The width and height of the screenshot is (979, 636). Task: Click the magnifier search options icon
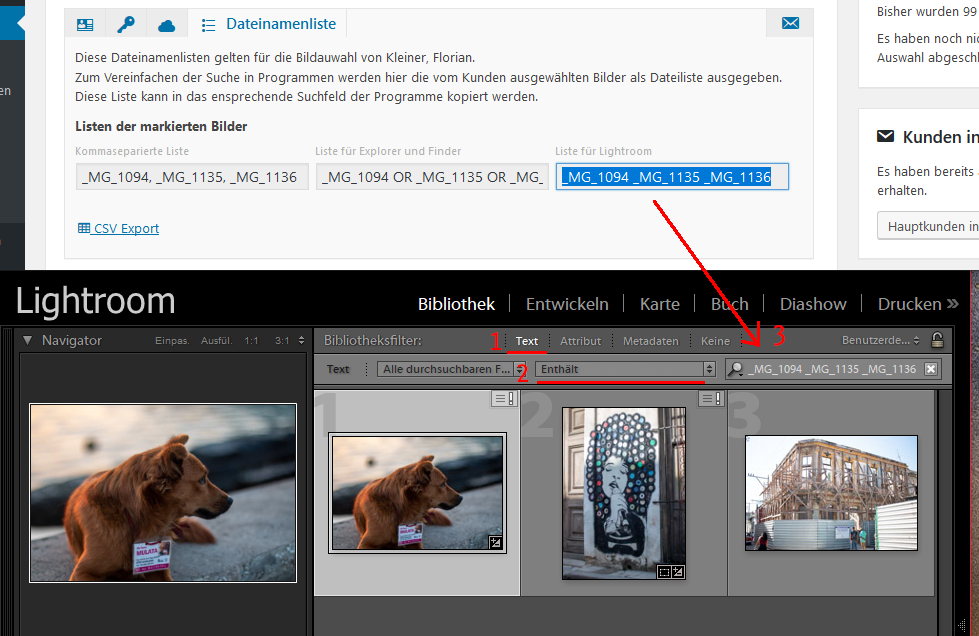737,369
